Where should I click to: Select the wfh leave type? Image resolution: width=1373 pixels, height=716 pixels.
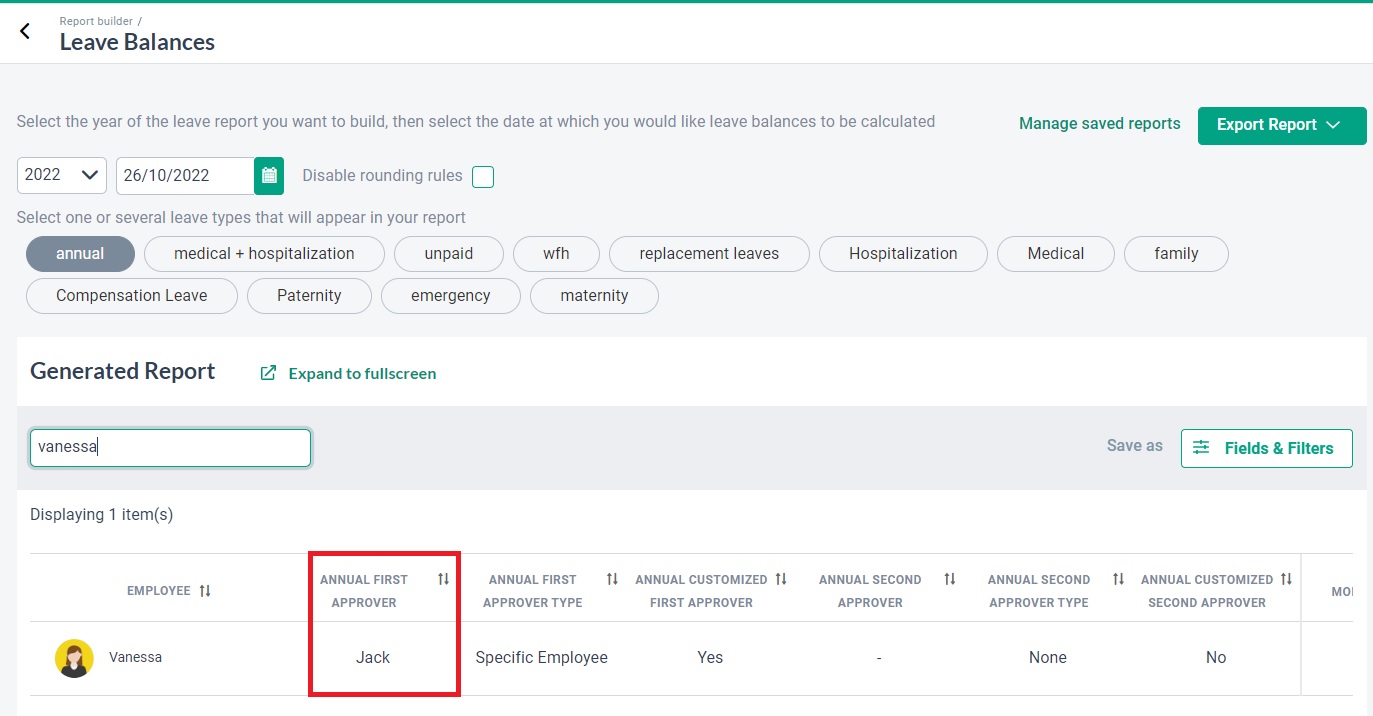[x=556, y=254]
